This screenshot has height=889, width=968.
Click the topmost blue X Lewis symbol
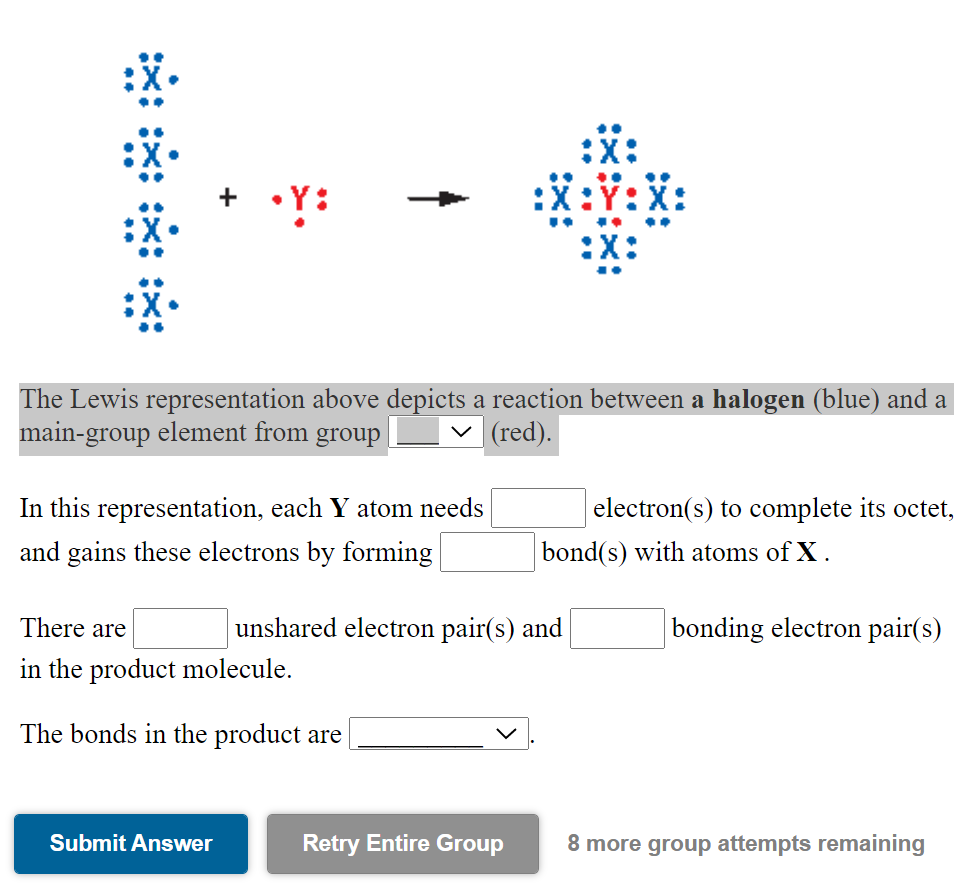[150, 80]
